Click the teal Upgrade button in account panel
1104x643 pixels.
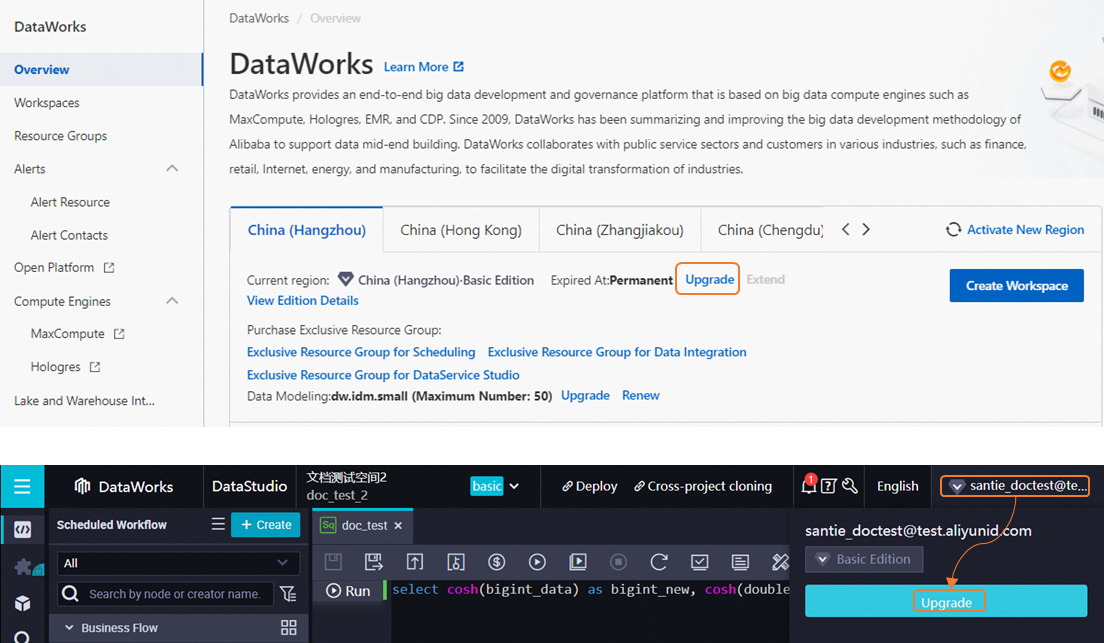pyautogui.click(x=946, y=601)
